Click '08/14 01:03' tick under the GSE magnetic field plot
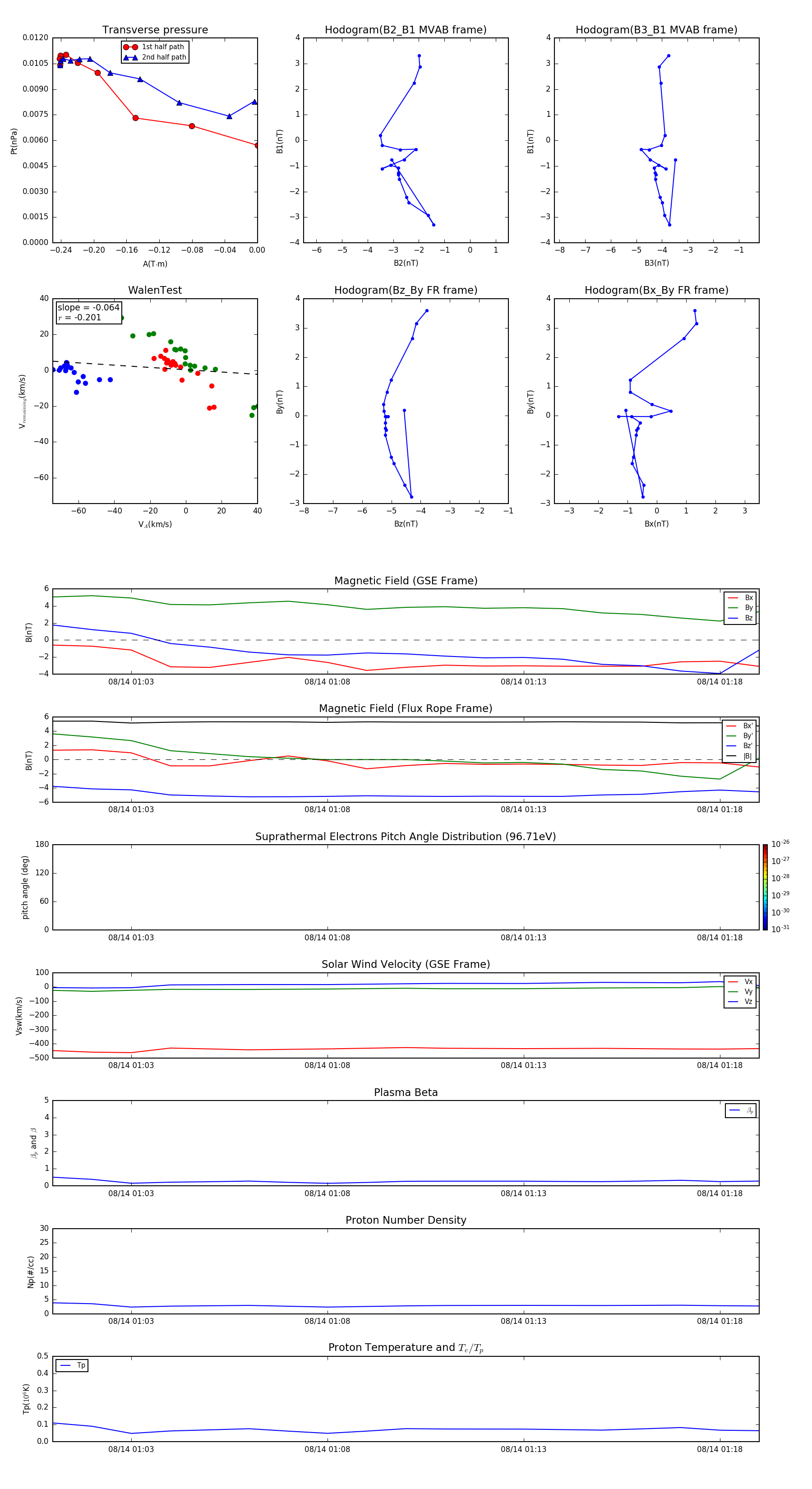Viewport: 812px width, 1489px height. (131, 682)
